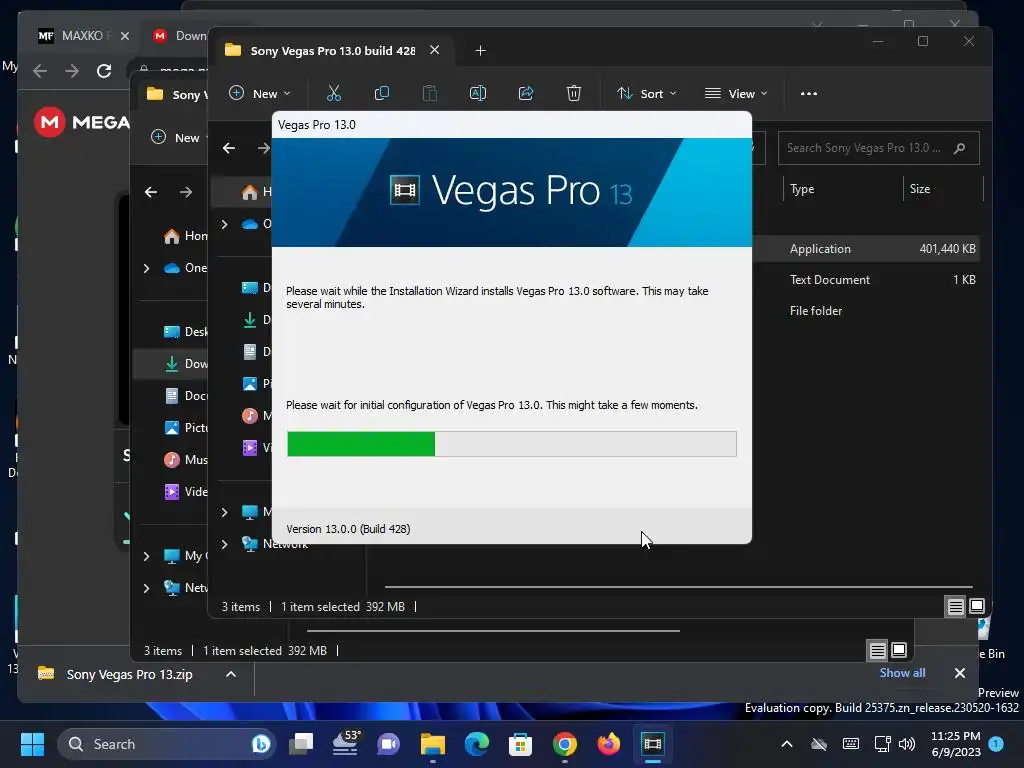Viewport: 1024px width, 768px height.
Task: Close the Sony Vegas Pro 13.0 build 428 tab
Action: [434, 50]
